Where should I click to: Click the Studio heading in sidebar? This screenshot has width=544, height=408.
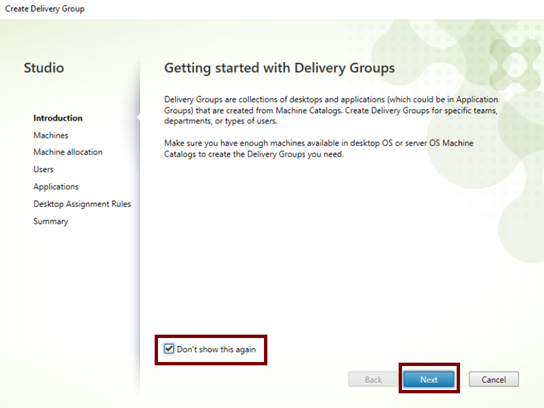coord(44,68)
